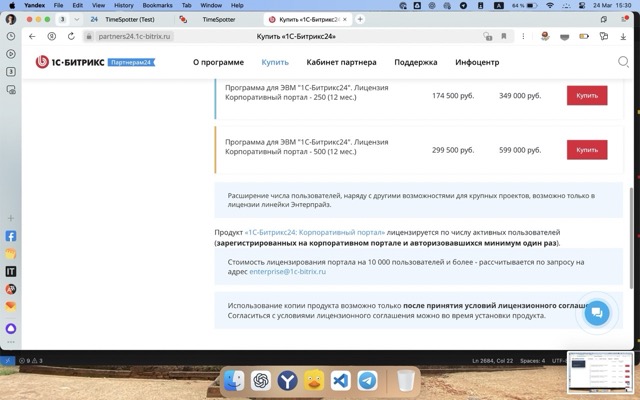Open Visual Studio Code from the Dock
Viewport: 640px width, 400px height.
(340, 381)
